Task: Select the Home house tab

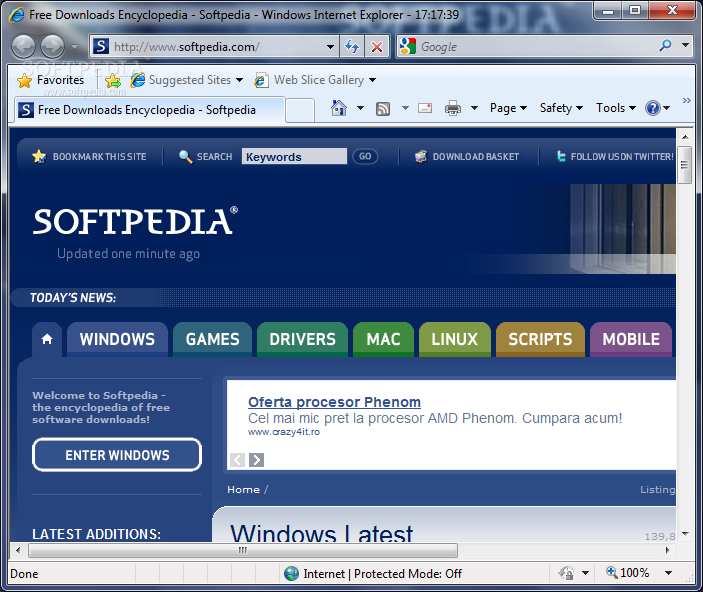Action: pos(47,340)
